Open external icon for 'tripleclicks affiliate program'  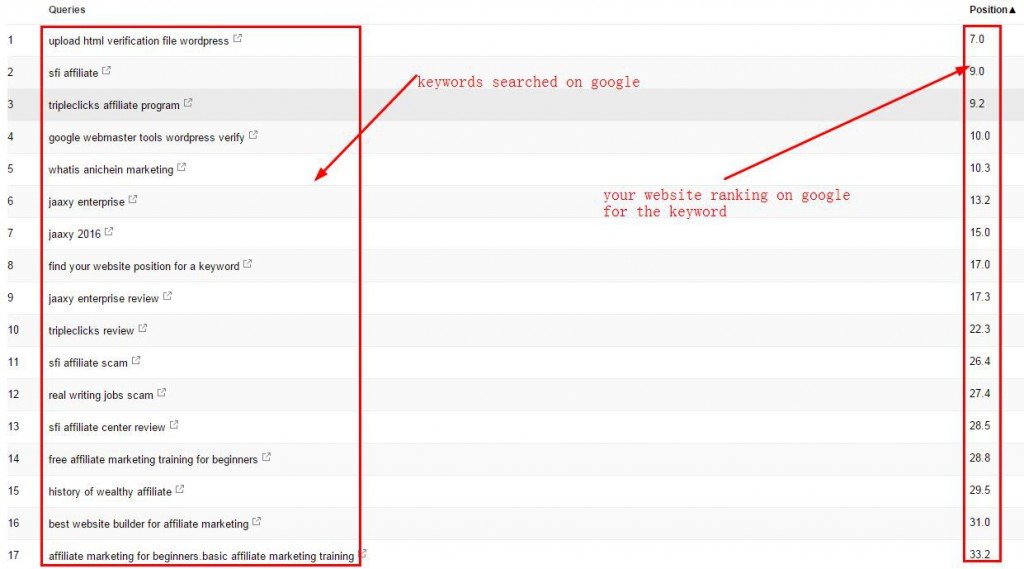click(189, 103)
